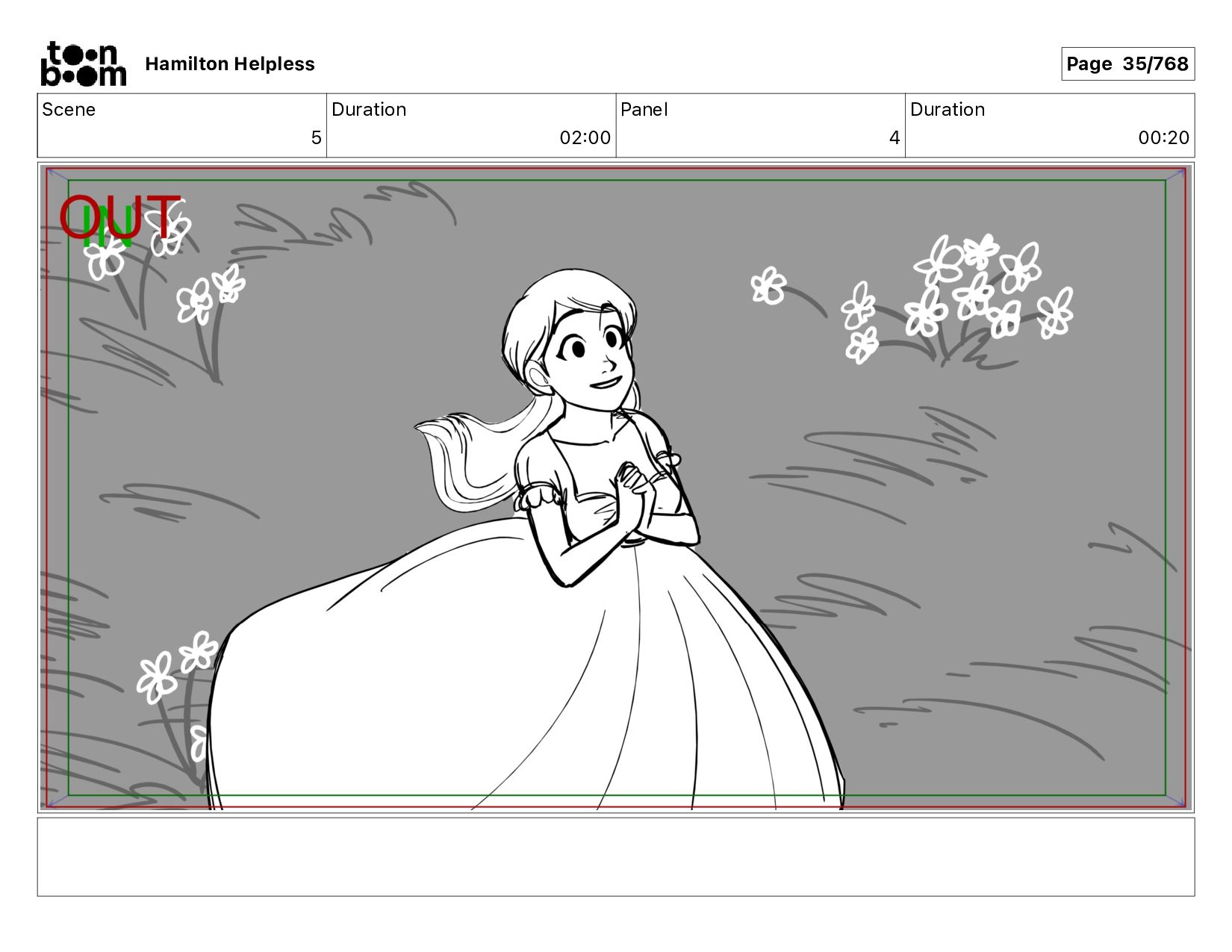
Task: Click panel duration value '00:20'
Action: click(x=1163, y=137)
